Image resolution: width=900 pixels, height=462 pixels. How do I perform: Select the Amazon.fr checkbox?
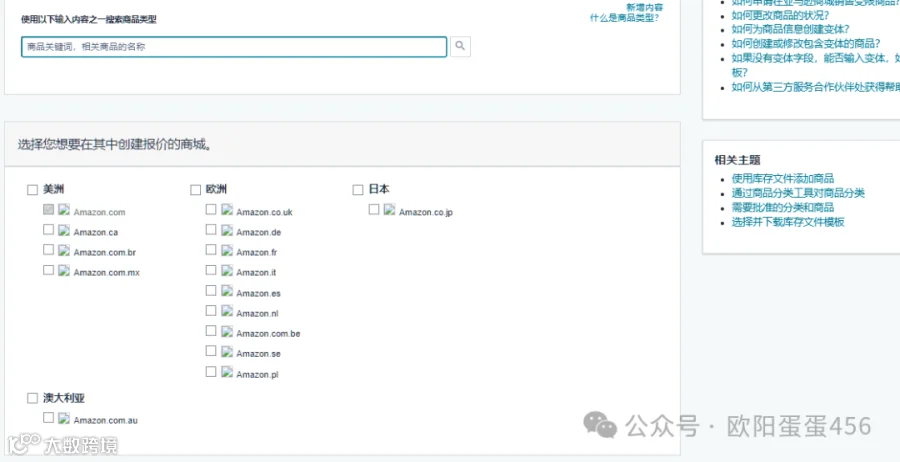point(211,250)
